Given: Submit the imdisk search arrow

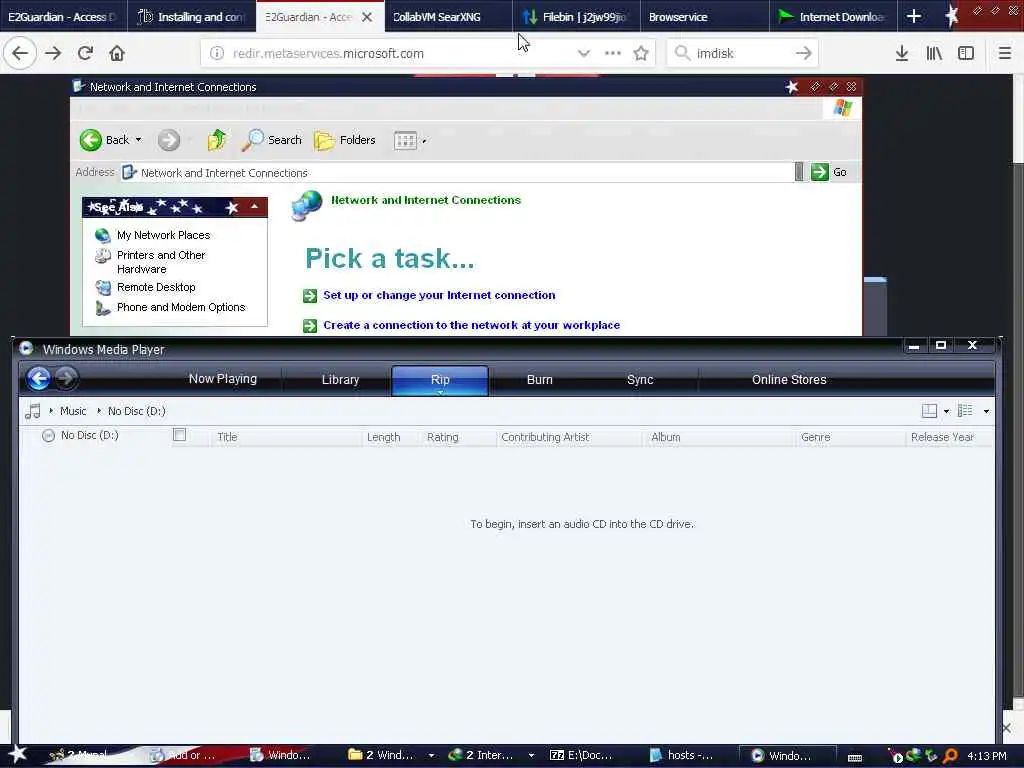Looking at the screenshot, I should (804, 54).
